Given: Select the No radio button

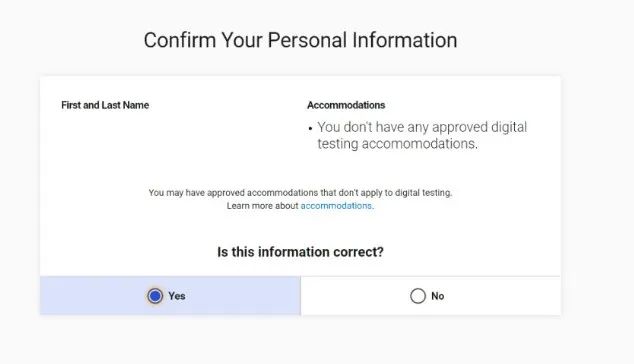Looking at the screenshot, I should pos(418,296).
